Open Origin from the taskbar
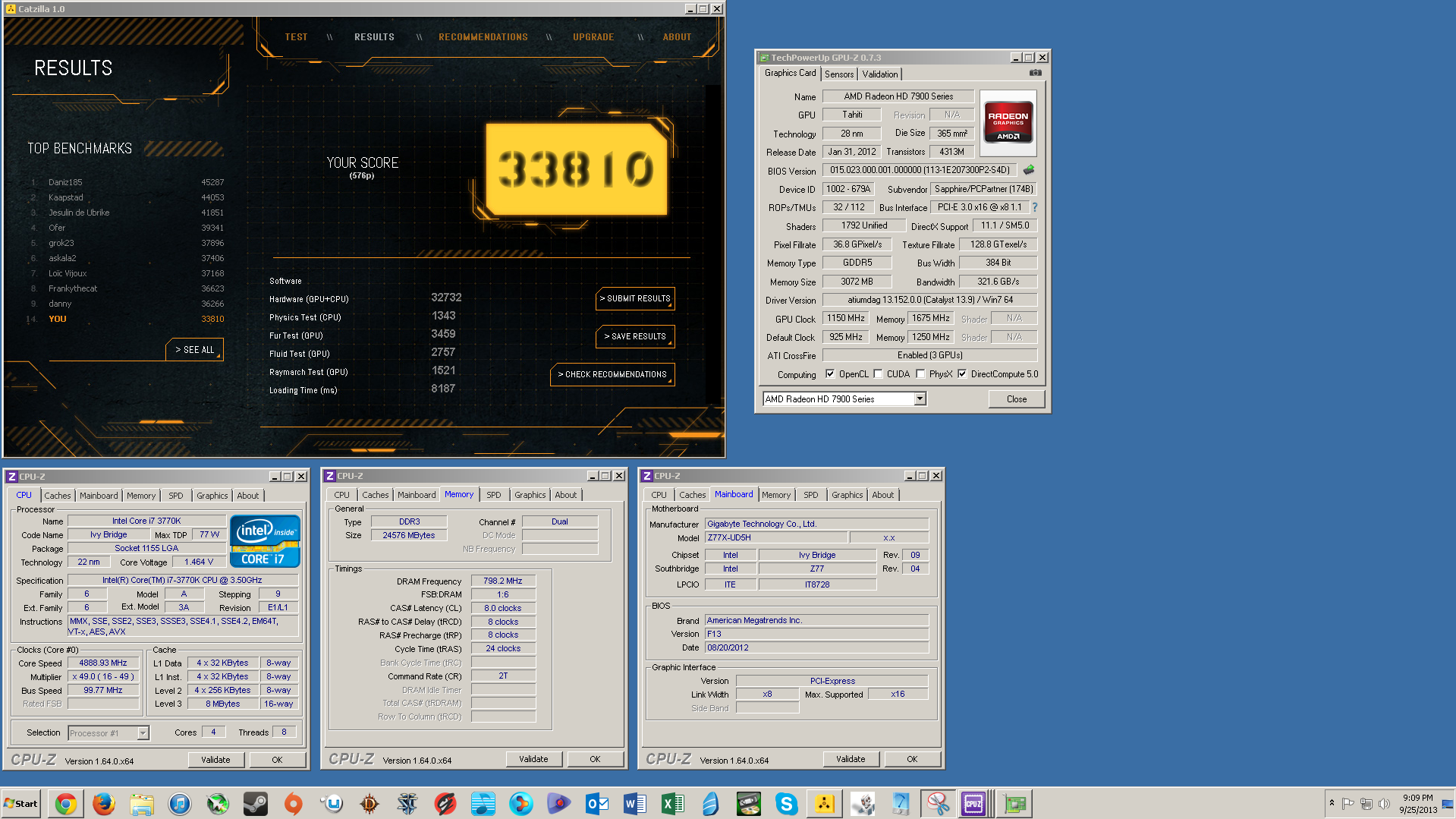Screen dimensions: 1456x819 click(x=294, y=804)
